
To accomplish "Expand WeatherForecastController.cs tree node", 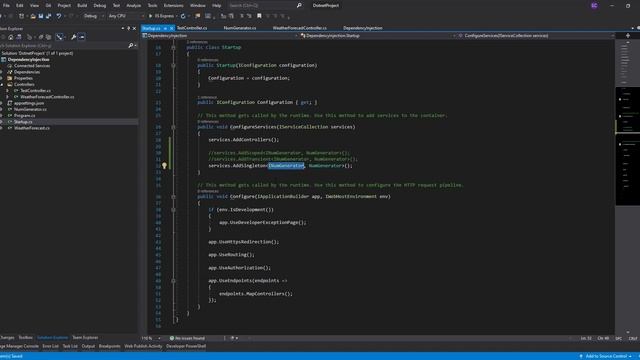I will coord(7,97).
